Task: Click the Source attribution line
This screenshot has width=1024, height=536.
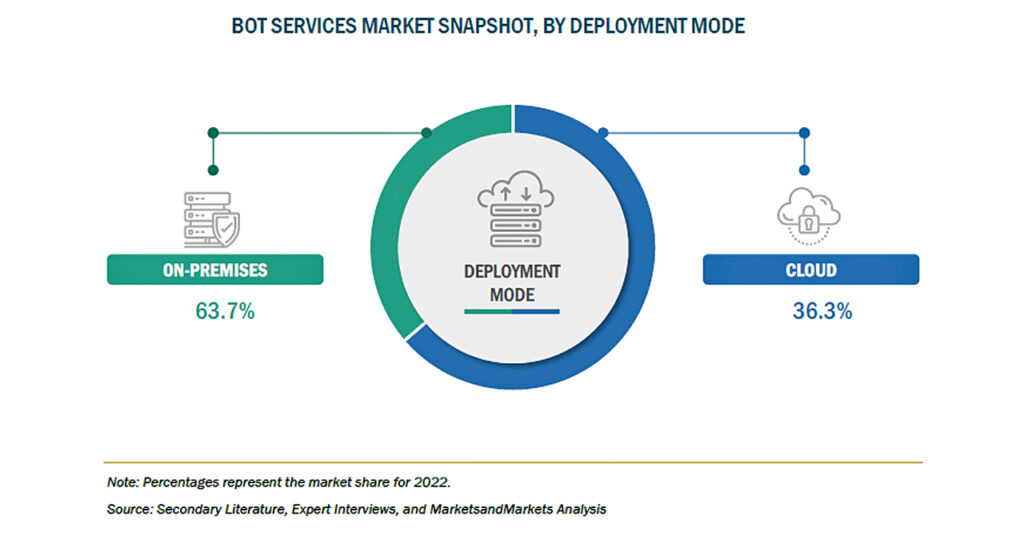Action: click(x=357, y=509)
